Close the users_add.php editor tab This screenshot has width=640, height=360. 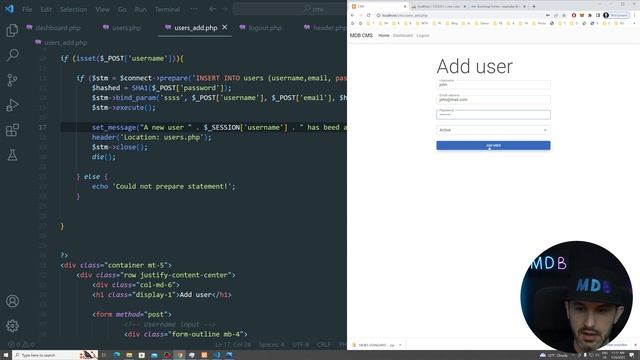(224, 27)
